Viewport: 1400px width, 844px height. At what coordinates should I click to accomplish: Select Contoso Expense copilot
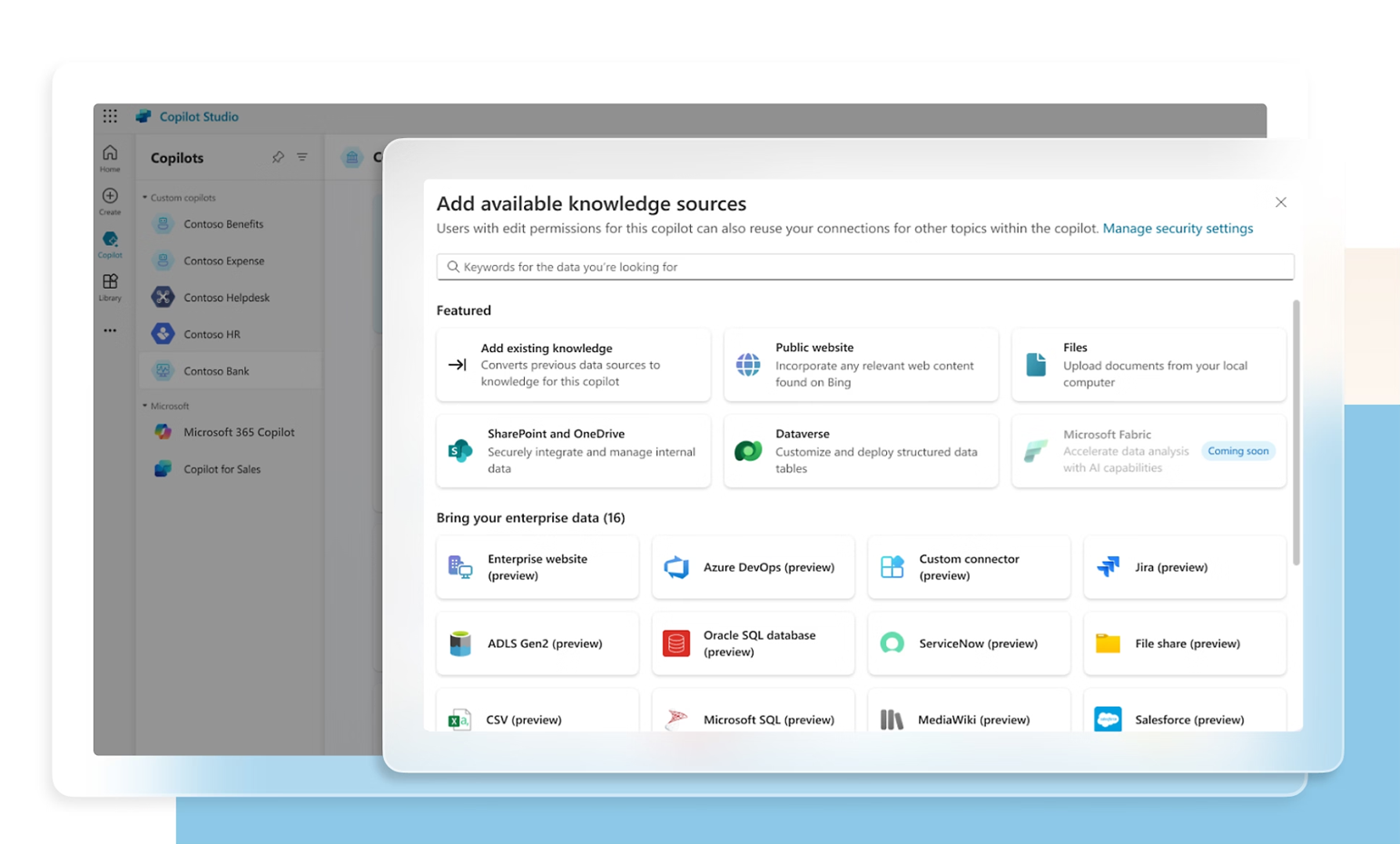coord(231,260)
